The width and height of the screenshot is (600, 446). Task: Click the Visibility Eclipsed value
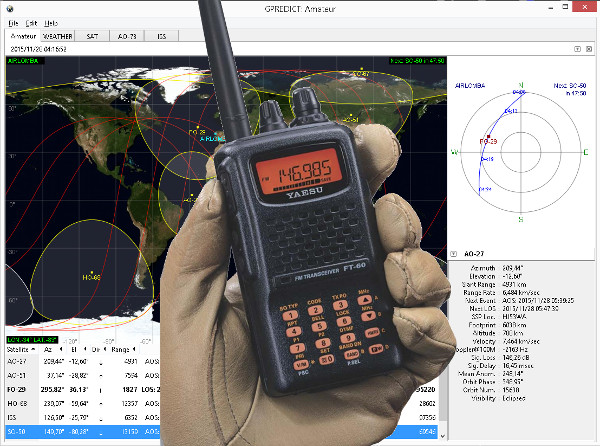point(514,398)
